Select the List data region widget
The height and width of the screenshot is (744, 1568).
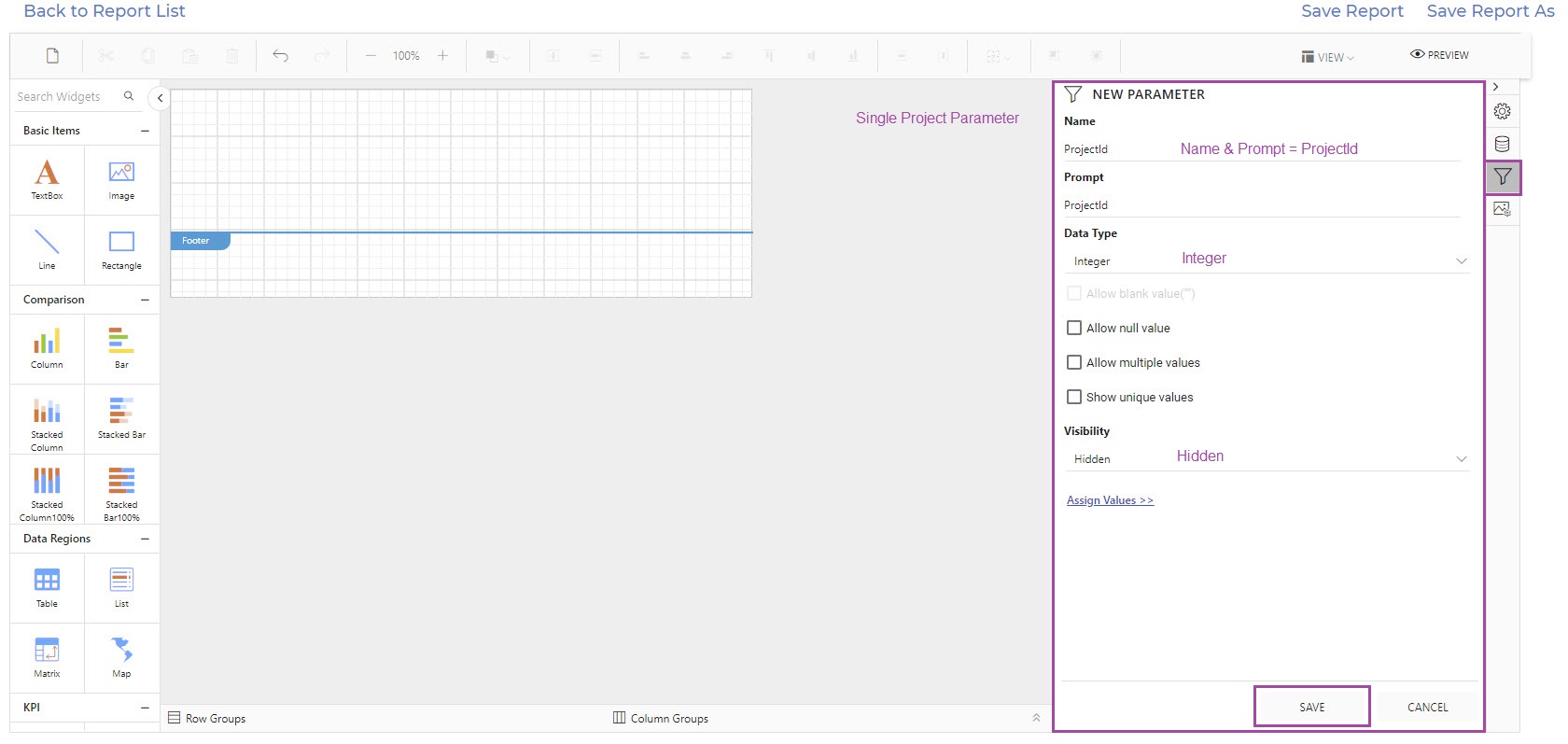(121, 588)
